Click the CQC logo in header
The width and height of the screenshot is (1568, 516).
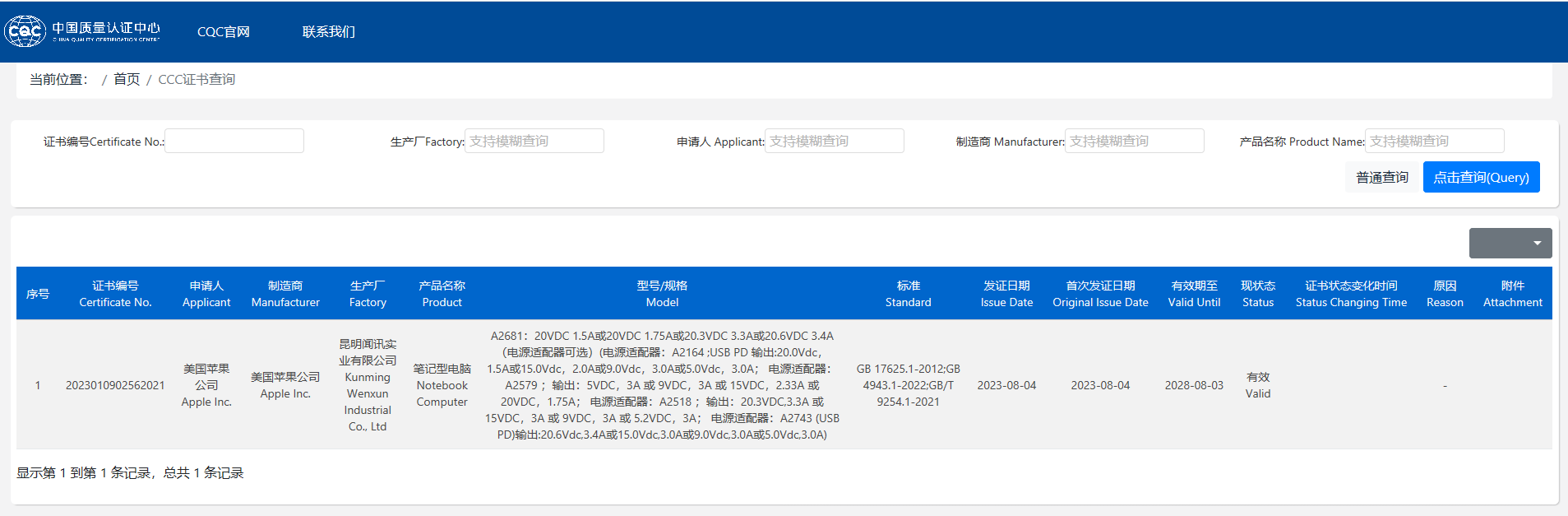click(82, 31)
